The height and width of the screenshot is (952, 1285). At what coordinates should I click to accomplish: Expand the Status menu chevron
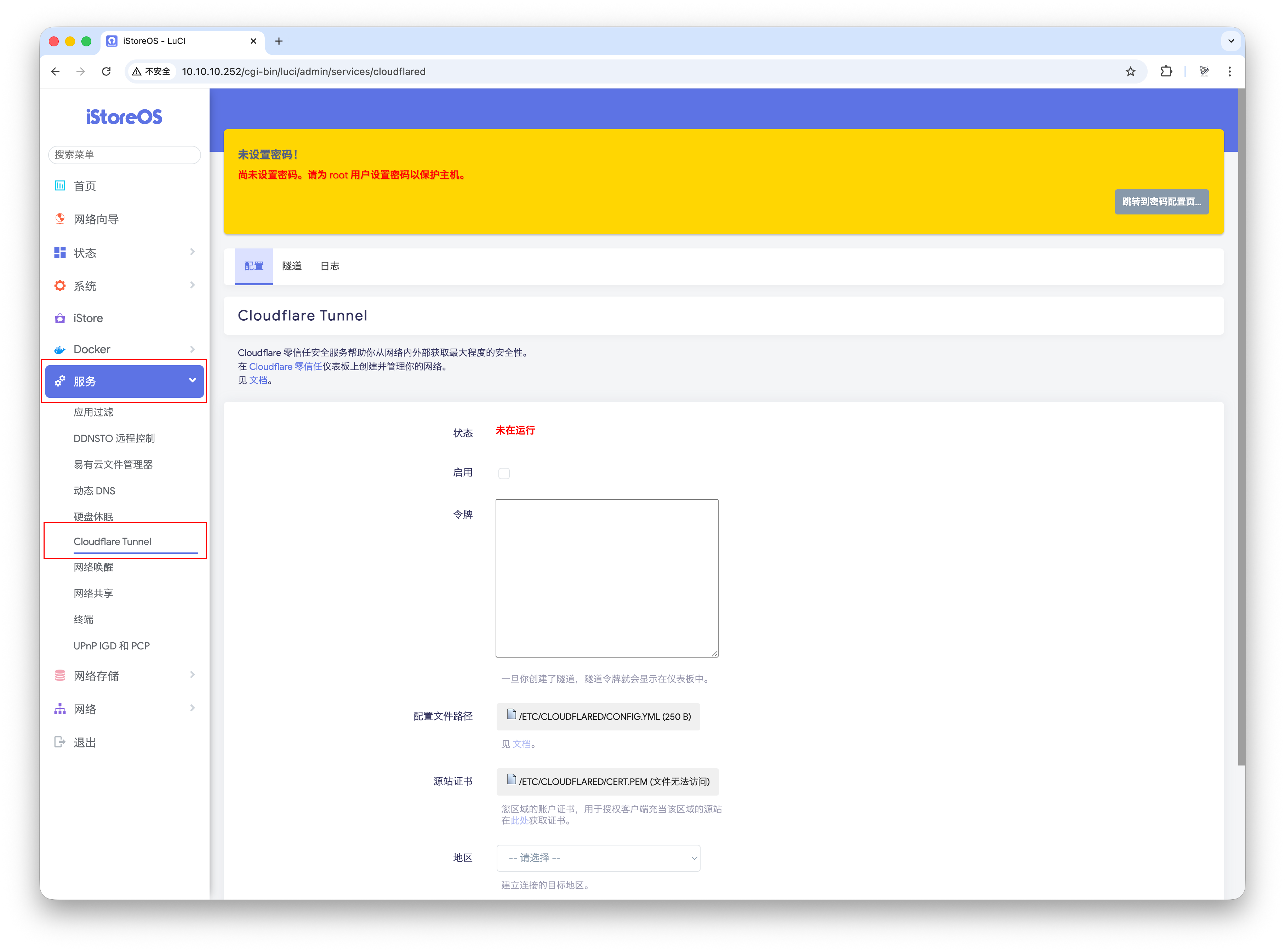coord(192,252)
